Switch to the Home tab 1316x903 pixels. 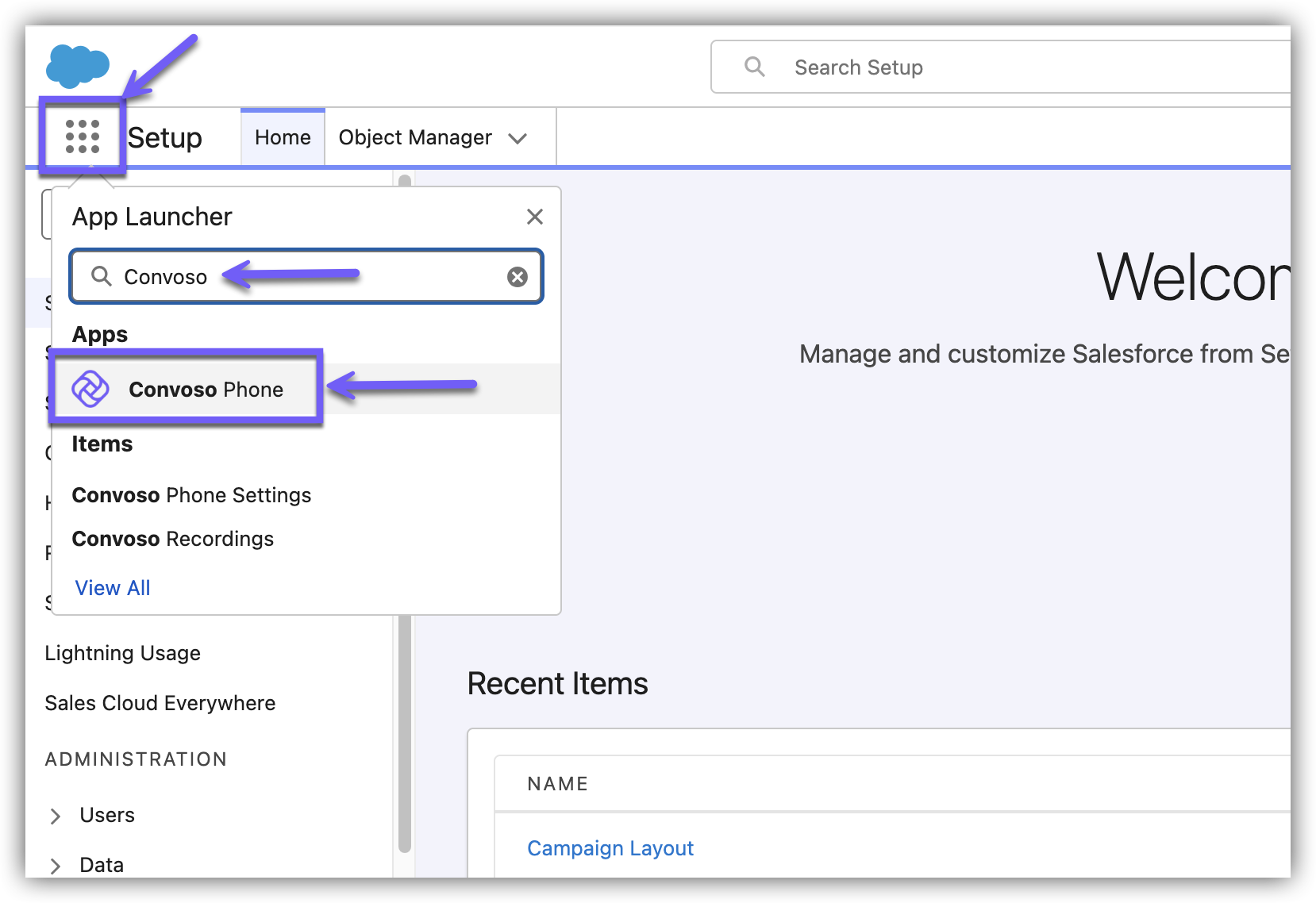[283, 138]
